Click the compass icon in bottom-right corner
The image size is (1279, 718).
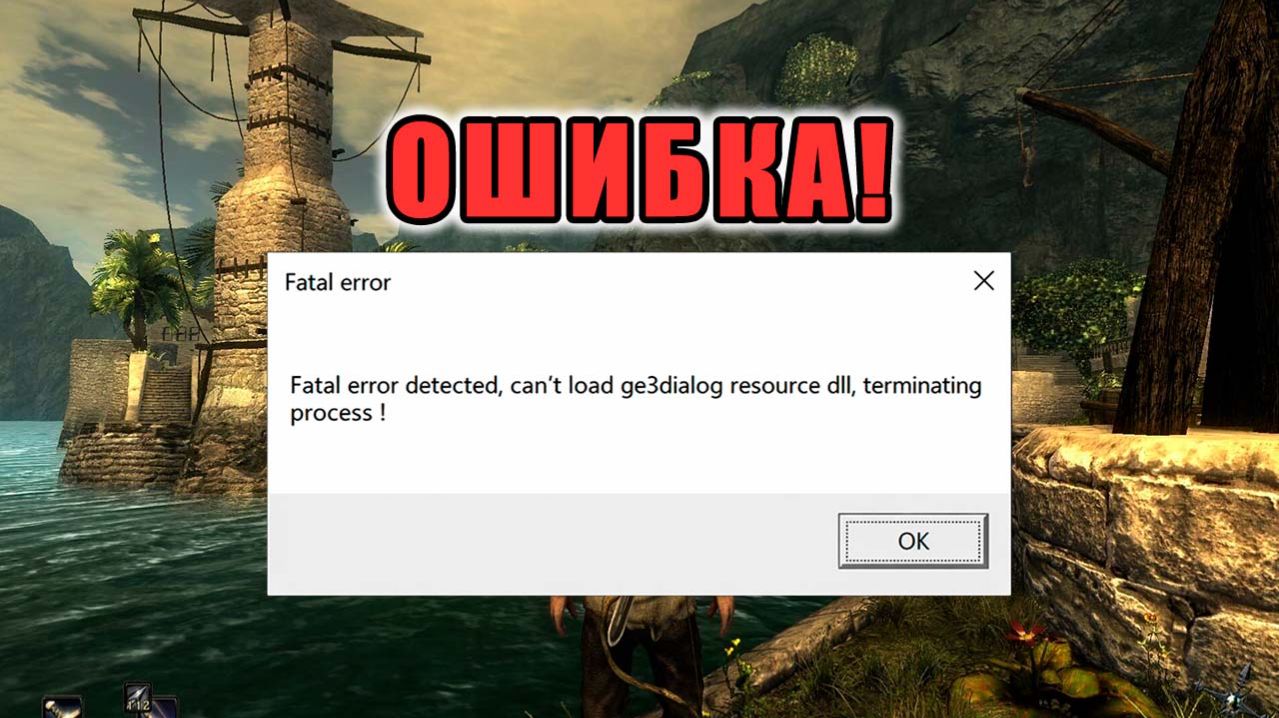pyautogui.click(x=1232, y=696)
